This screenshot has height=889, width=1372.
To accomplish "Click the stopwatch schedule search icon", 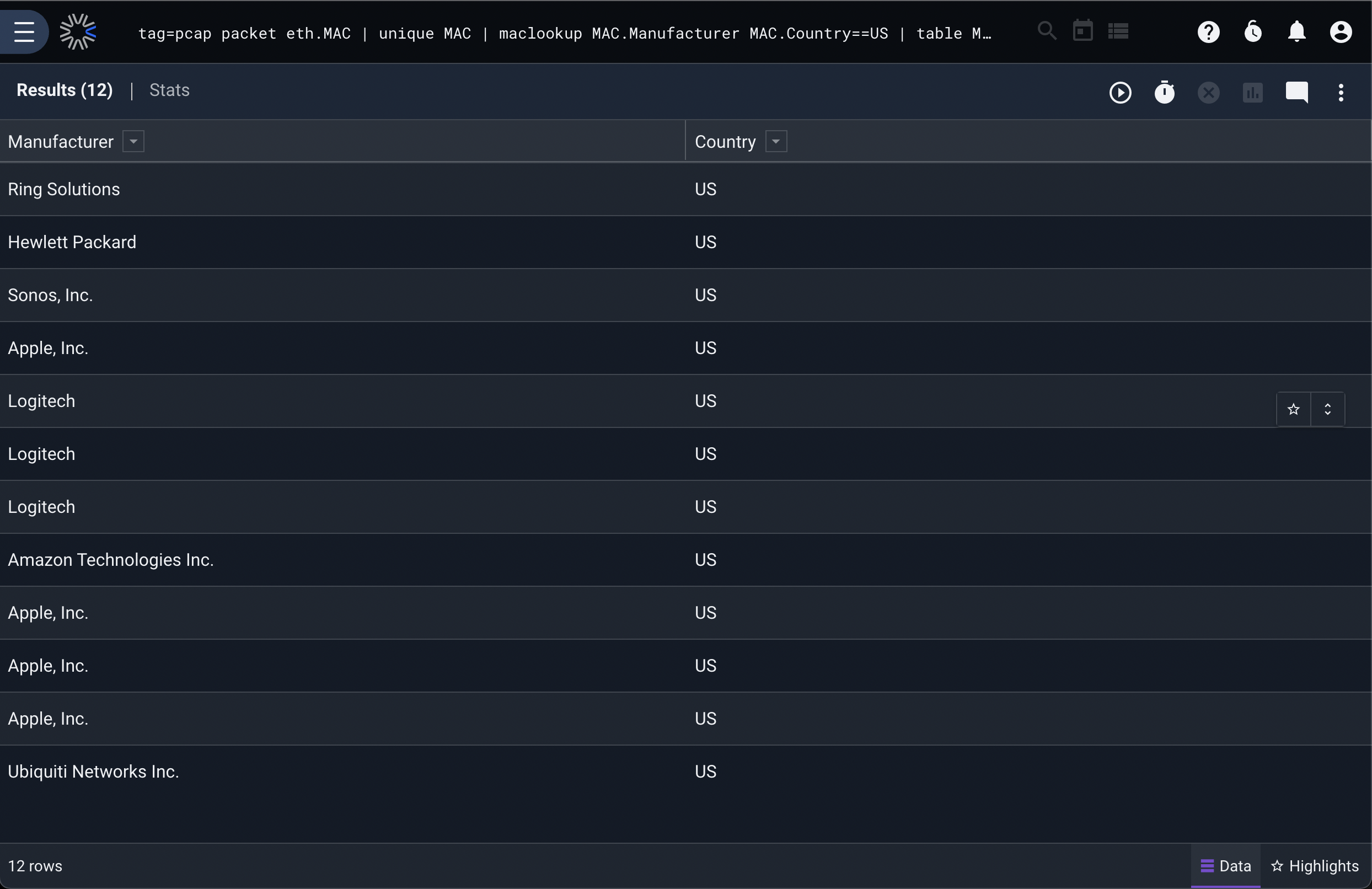I will click(x=1165, y=92).
